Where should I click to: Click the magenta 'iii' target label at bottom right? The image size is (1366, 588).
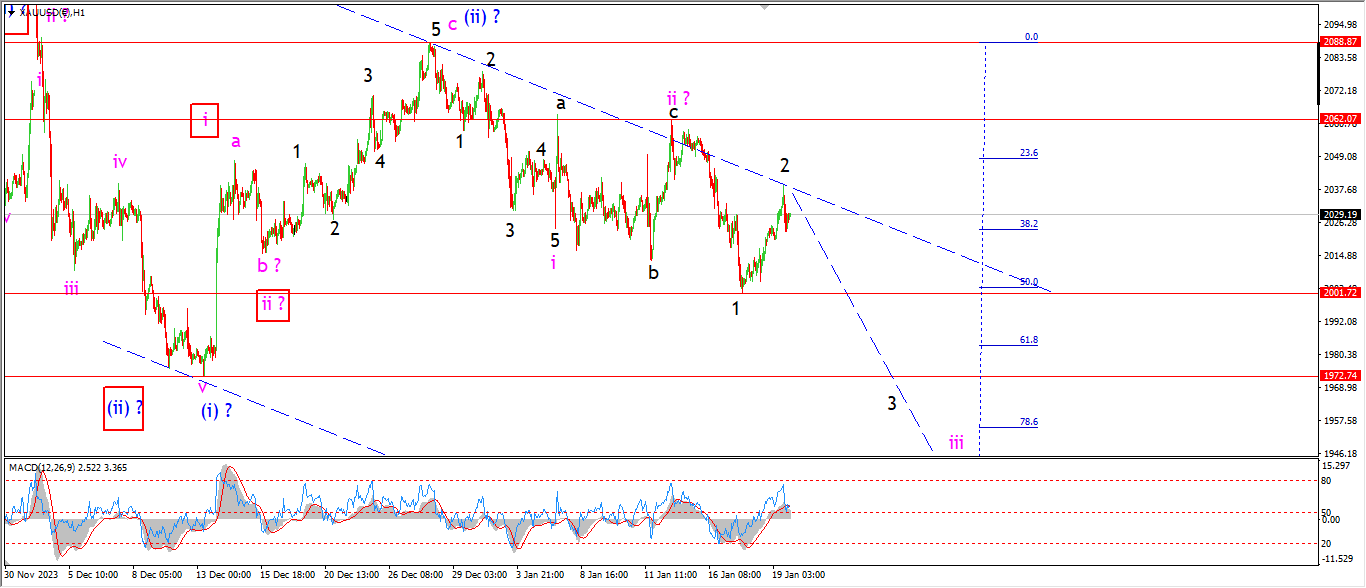click(x=956, y=443)
